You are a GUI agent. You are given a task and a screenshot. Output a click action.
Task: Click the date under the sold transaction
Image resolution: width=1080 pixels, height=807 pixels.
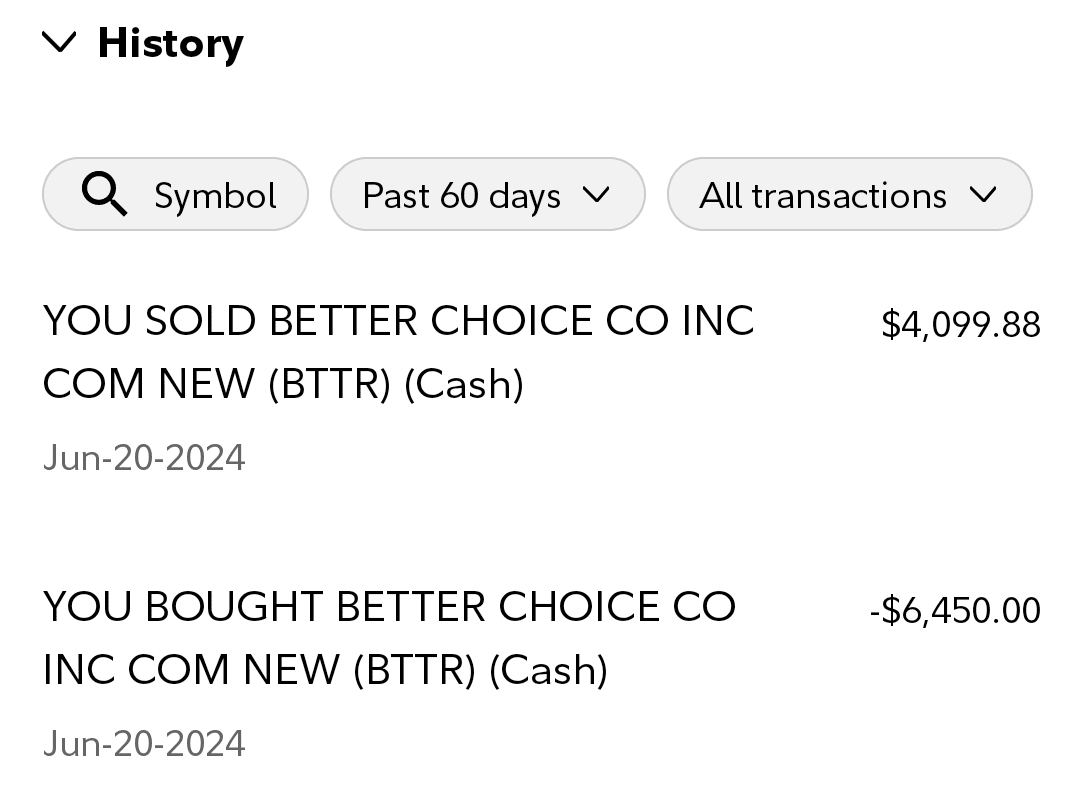pyautogui.click(x=144, y=458)
